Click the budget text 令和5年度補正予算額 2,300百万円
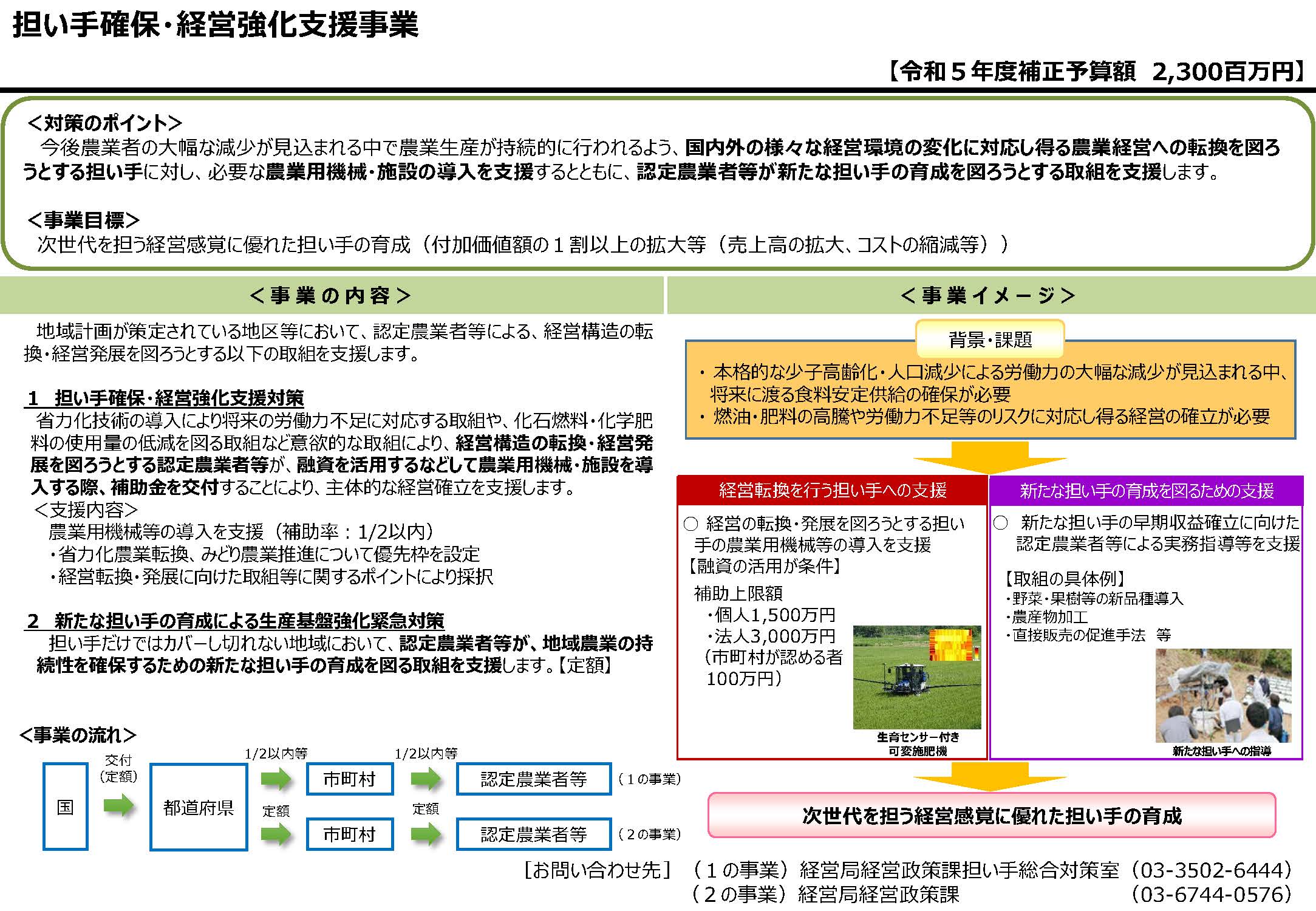 1097,72
